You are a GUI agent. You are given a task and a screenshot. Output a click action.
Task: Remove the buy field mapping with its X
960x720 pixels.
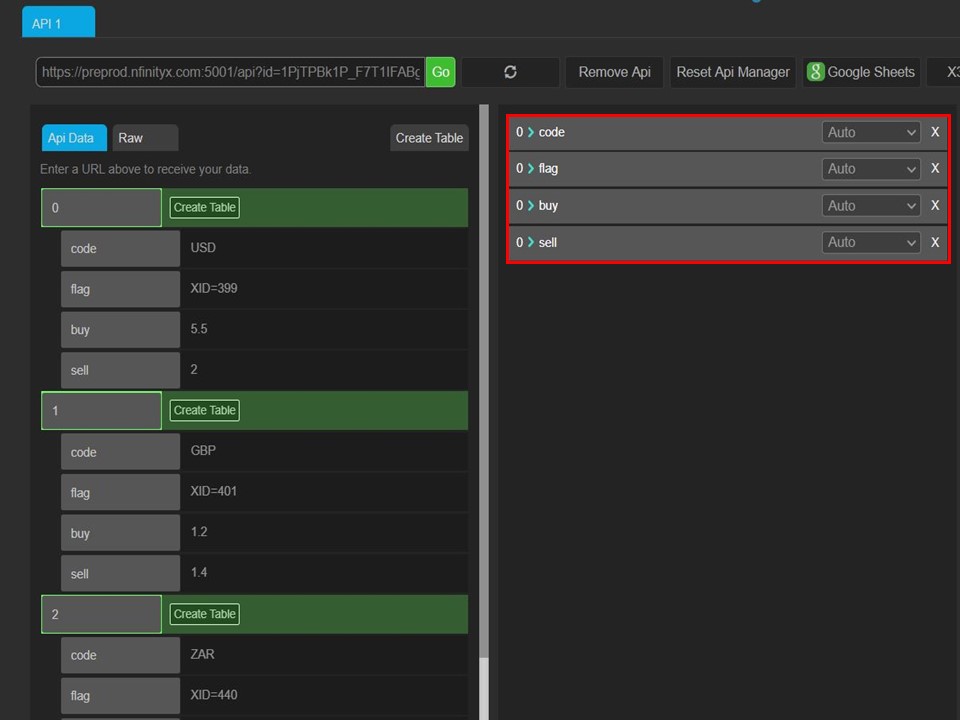pyautogui.click(x=935, y=205)
